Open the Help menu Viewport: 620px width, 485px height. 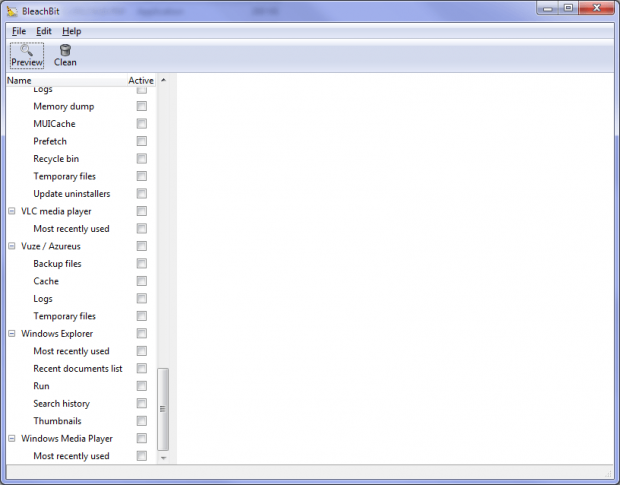pos(71,31)
